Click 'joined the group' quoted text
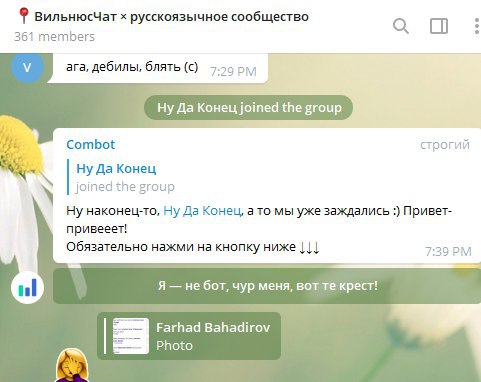The width and height of the screenshot is (481, 382). pyautogui.click(x=125, y=186)
